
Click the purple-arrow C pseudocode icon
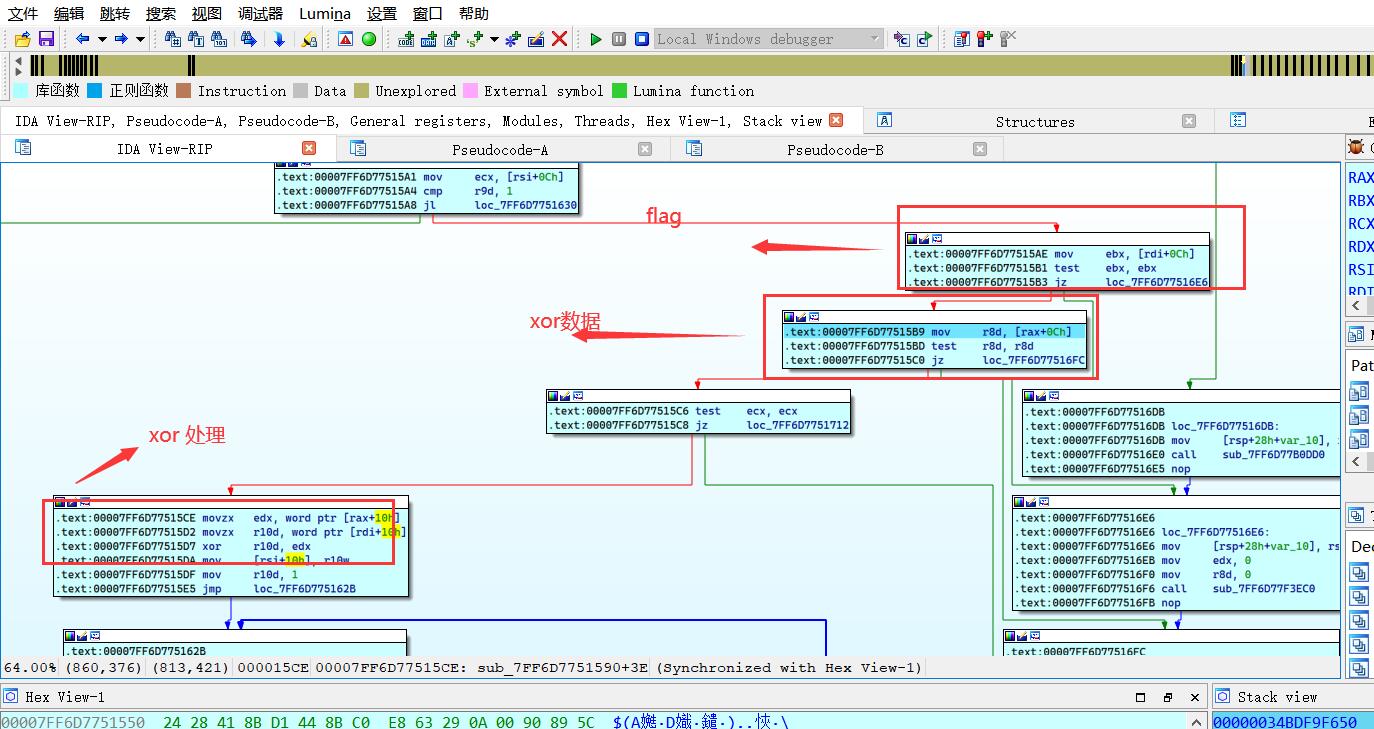[901, 39]
